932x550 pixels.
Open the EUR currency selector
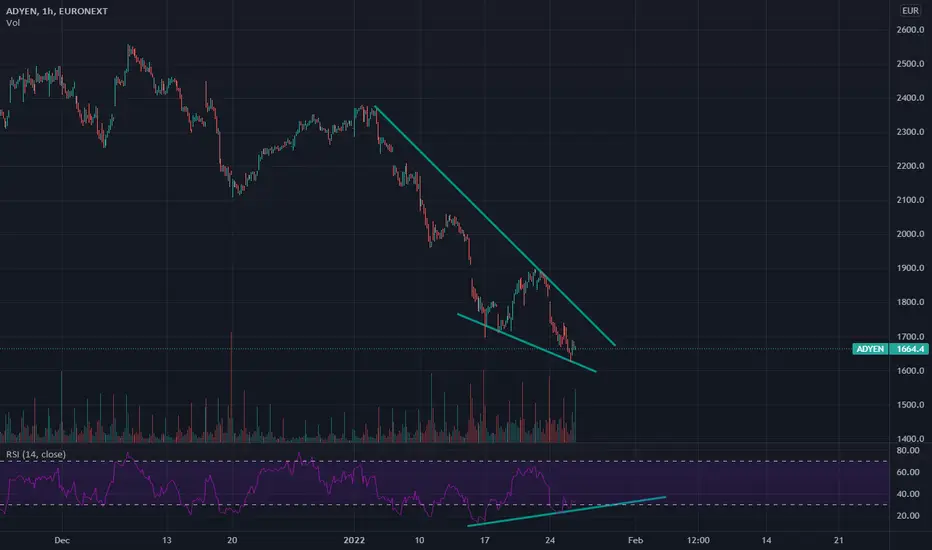pos(910,10)
